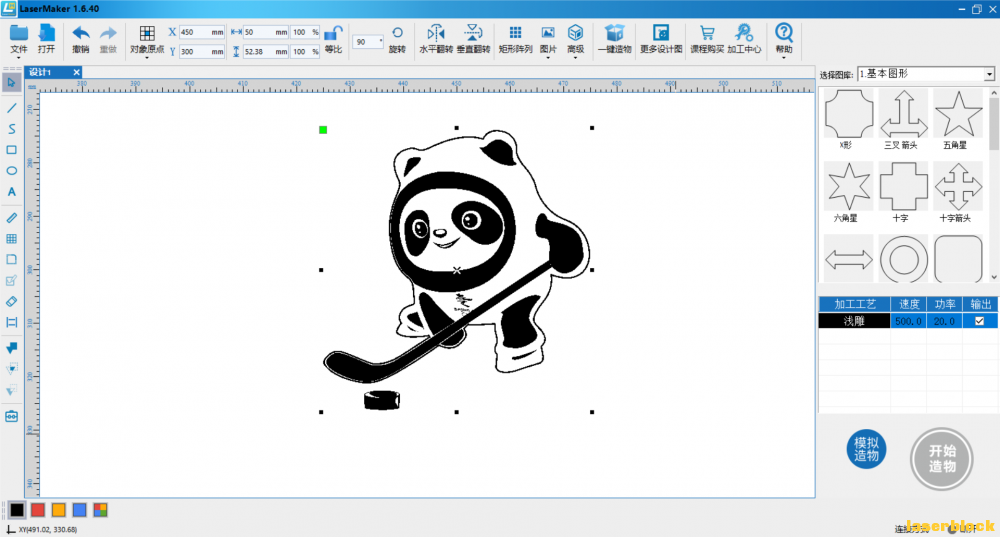Click the 加工工艺 column header

855,304
